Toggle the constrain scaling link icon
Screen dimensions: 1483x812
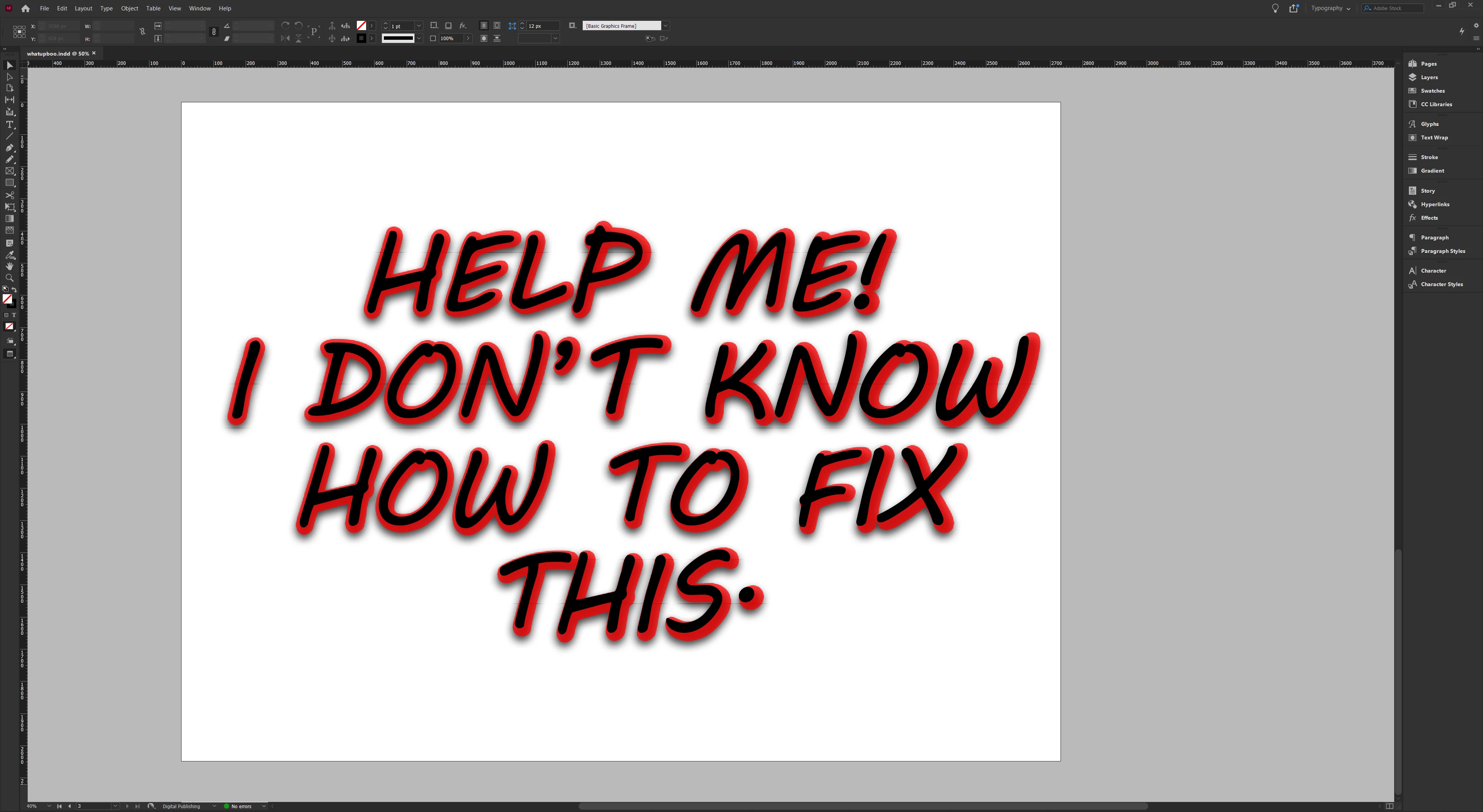pos(214,32)
